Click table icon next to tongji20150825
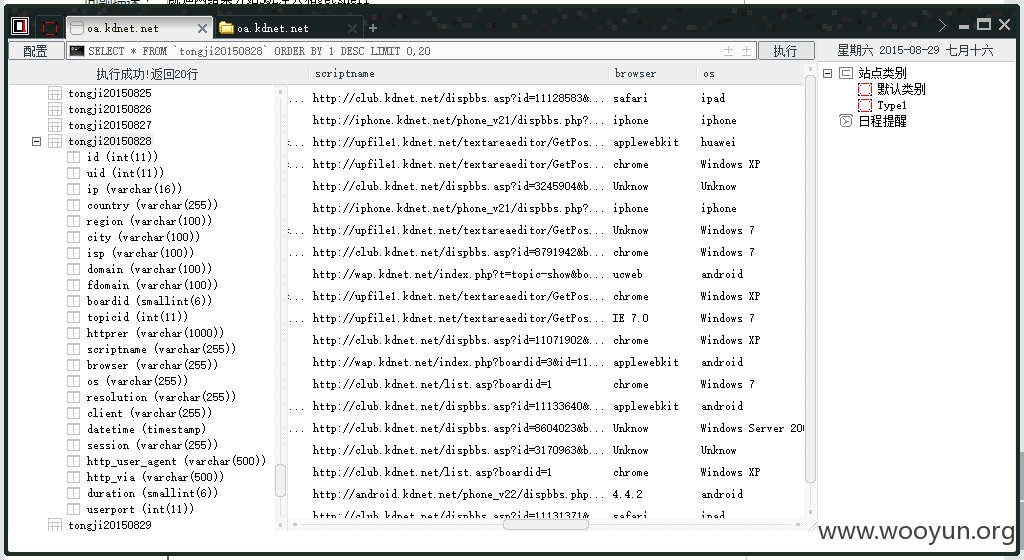The image size is (1024, 560). 55,93
